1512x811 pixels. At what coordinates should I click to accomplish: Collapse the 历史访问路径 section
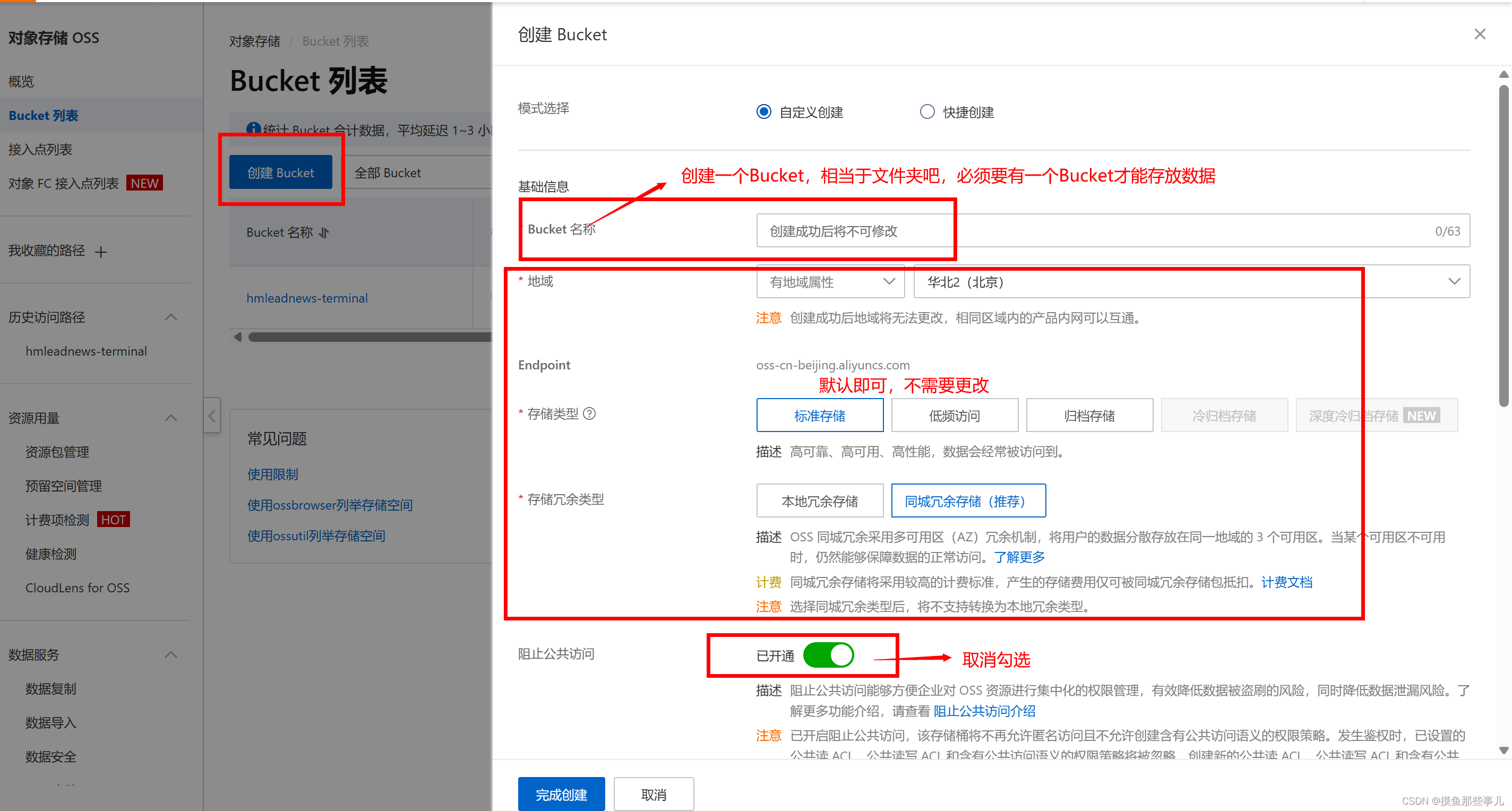coord(171,317)
